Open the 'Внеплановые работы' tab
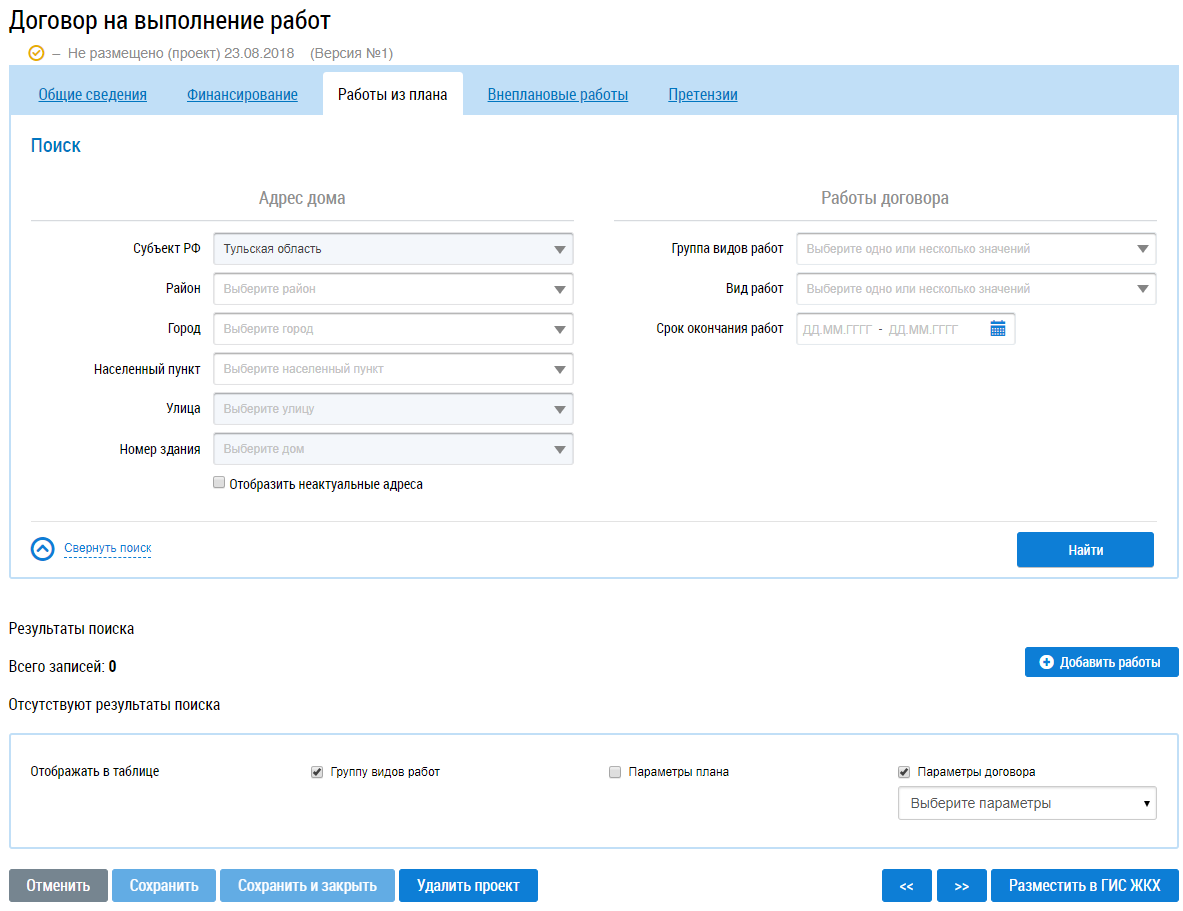1183x911 pixels. (x=557, y=95)
